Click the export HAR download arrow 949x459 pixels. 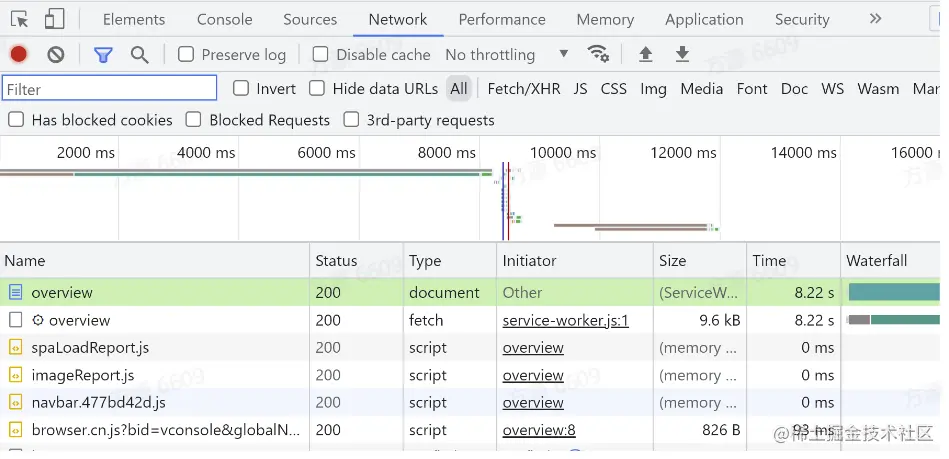coord(683,55)
